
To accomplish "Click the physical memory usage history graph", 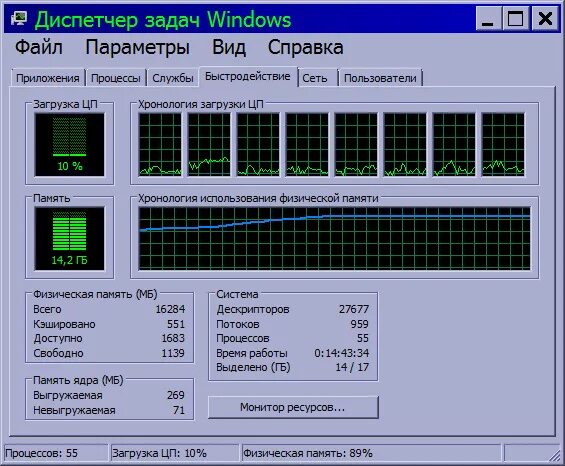I will pyautogui.click(x=334, y=238).
